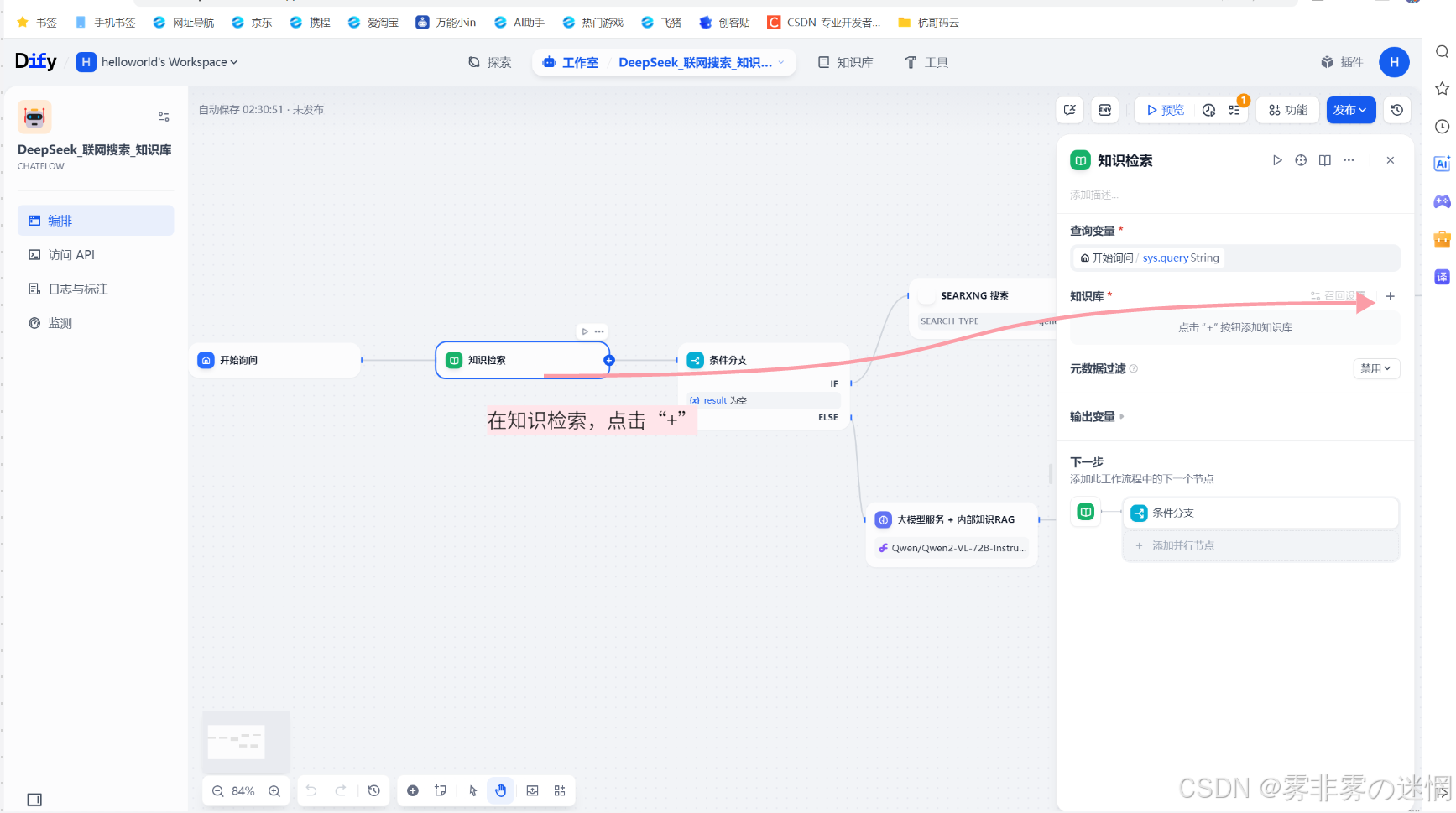Open browser sidebar search icon
Screen dimensions: 1456x813
click(x=1442, y=51)
